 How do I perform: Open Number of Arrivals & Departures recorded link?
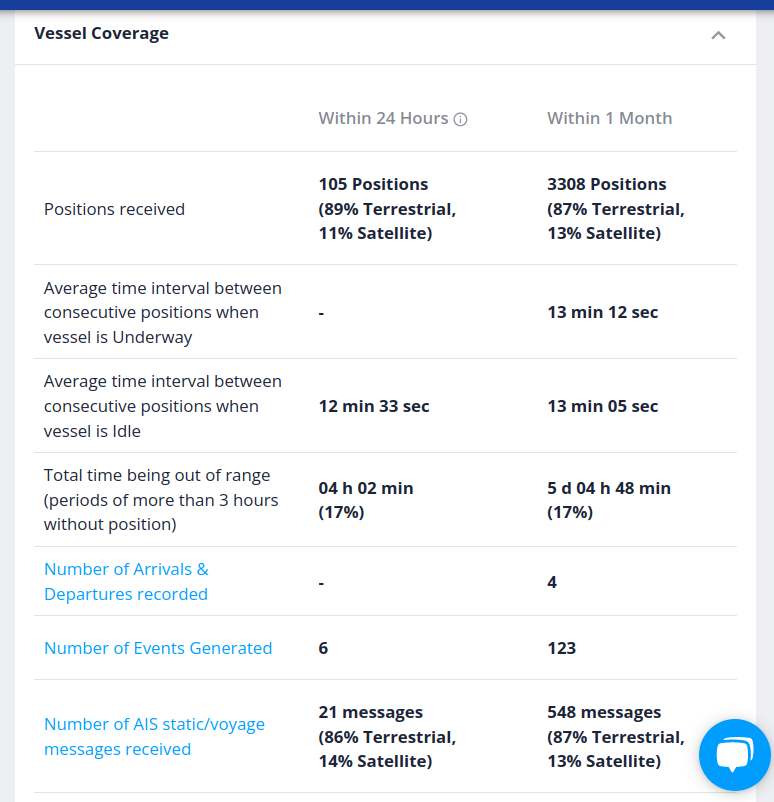coord(126,582)
